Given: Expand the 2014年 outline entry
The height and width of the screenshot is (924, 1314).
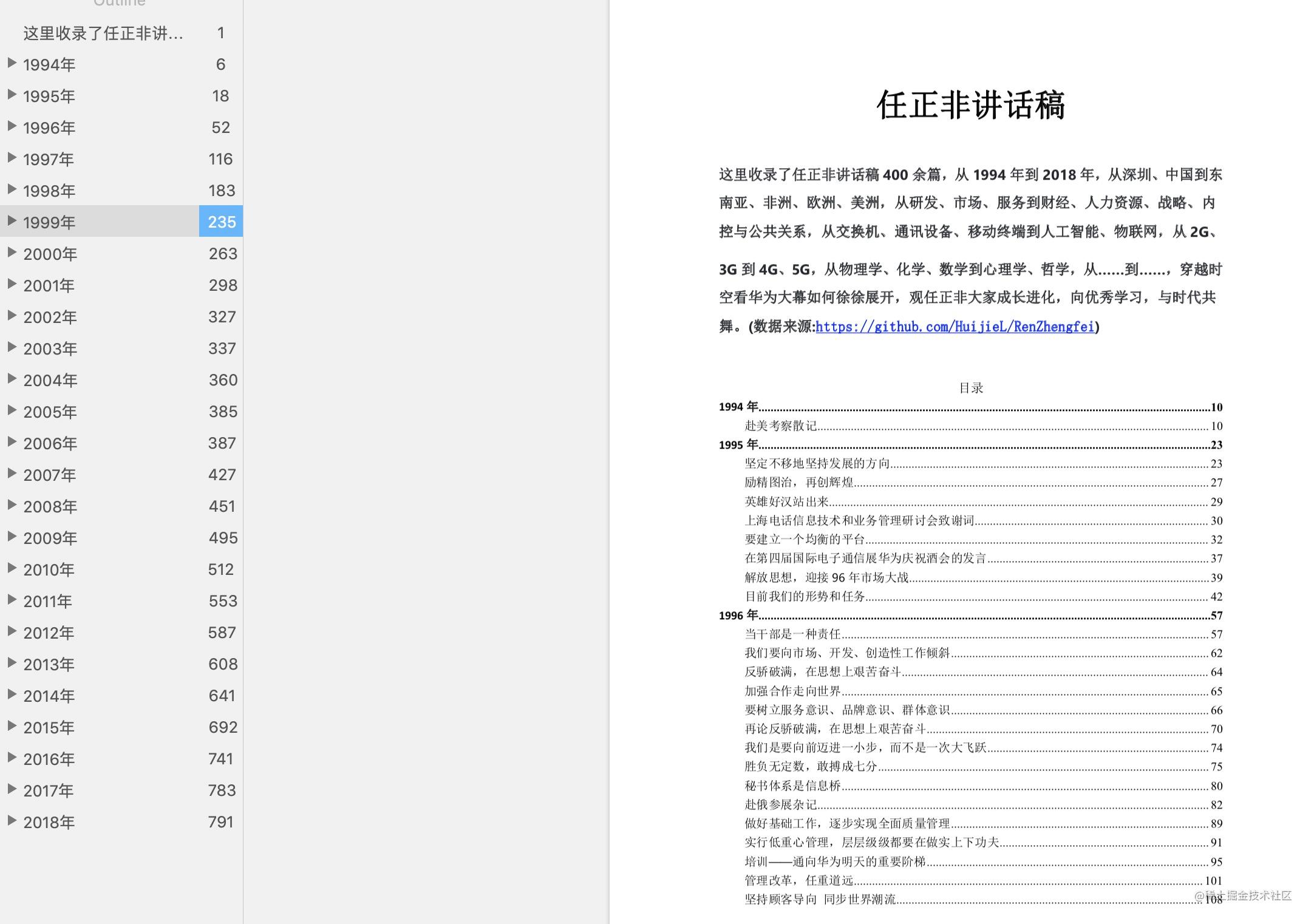Looking at the screenshot, I should click(x=12, y=694).
